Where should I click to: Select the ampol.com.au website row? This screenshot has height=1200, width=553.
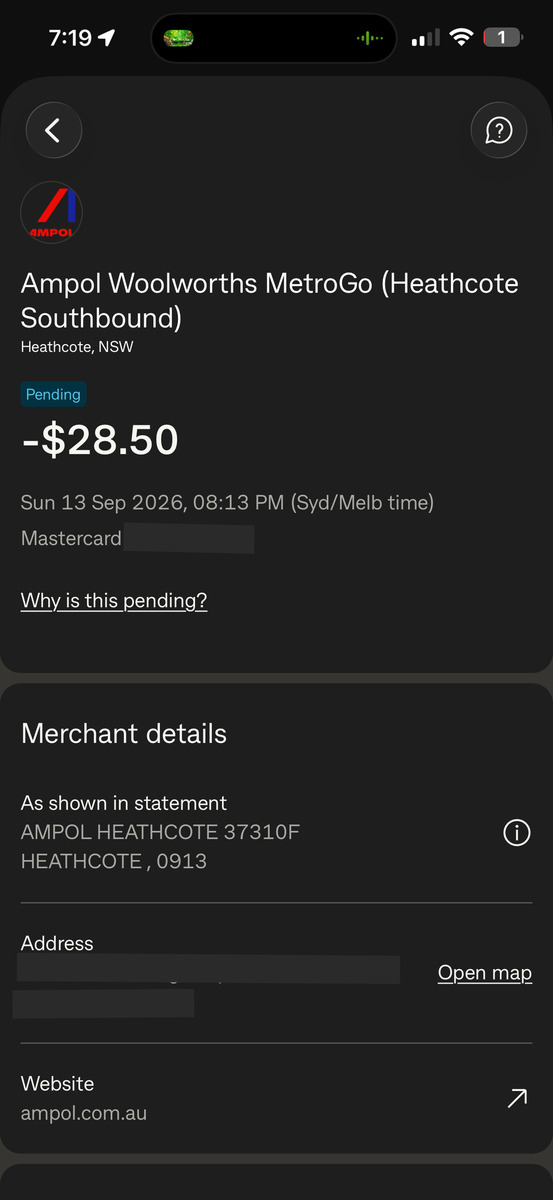(276, 1098)
